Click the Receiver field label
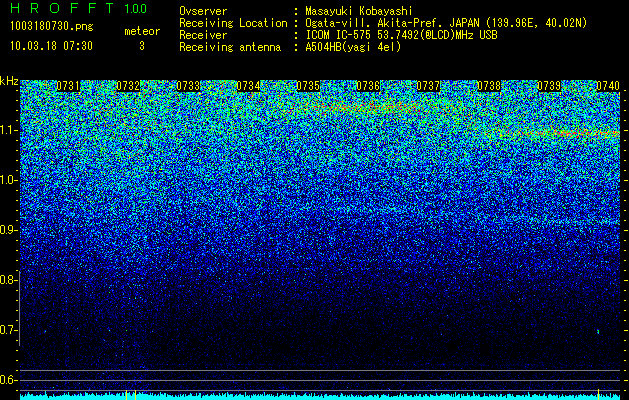629x400 pixels. [203, 35]
